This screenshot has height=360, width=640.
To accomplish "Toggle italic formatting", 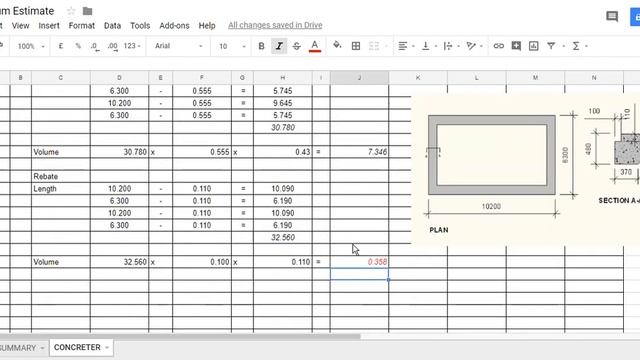I will [x=279, y=46].
